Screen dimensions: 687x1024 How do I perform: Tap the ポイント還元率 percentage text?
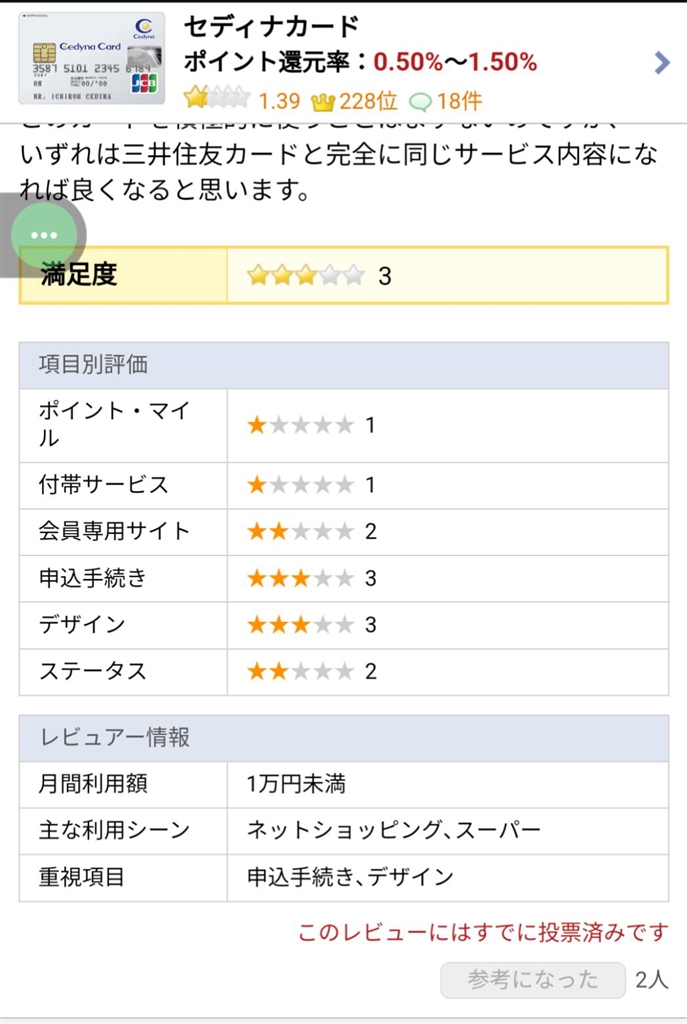(455, 62)
